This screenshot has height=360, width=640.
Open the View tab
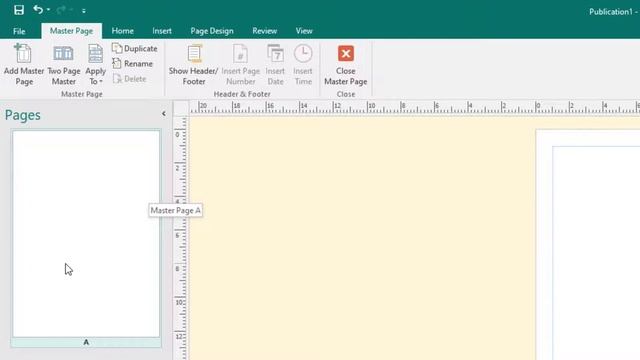click(x=304, y=31)
